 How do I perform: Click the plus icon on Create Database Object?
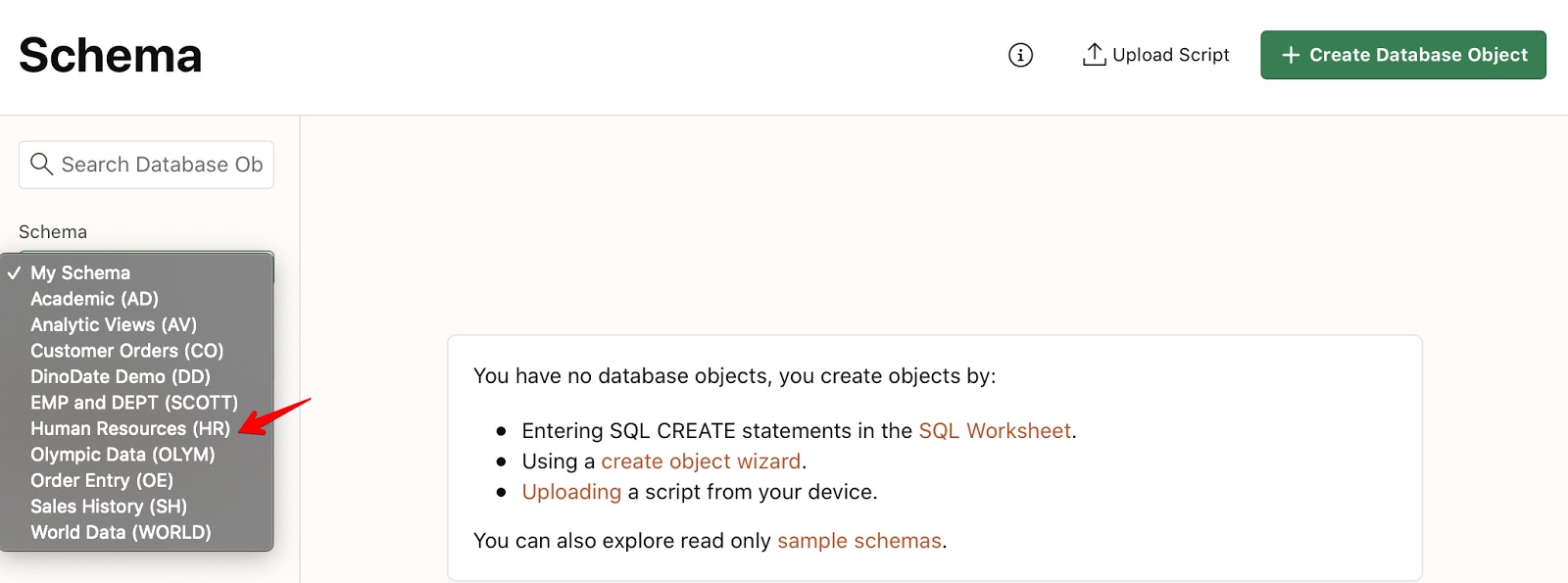click(x=1290, y=55)
